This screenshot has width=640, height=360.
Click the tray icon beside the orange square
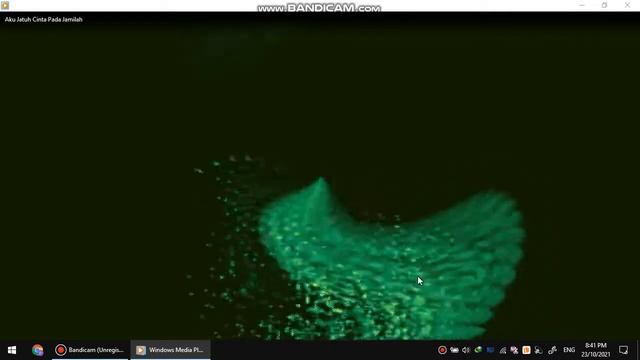[538, 350]
